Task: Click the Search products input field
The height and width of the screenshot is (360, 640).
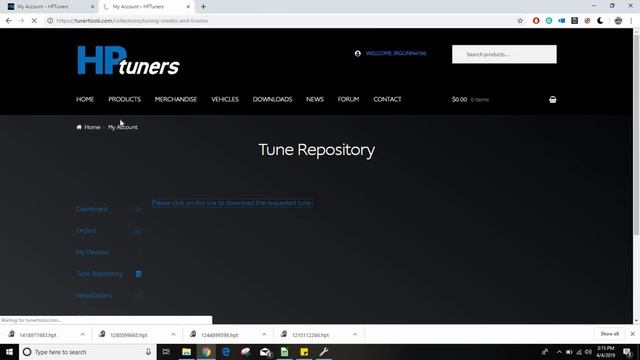Action: [x=504, y=54]
